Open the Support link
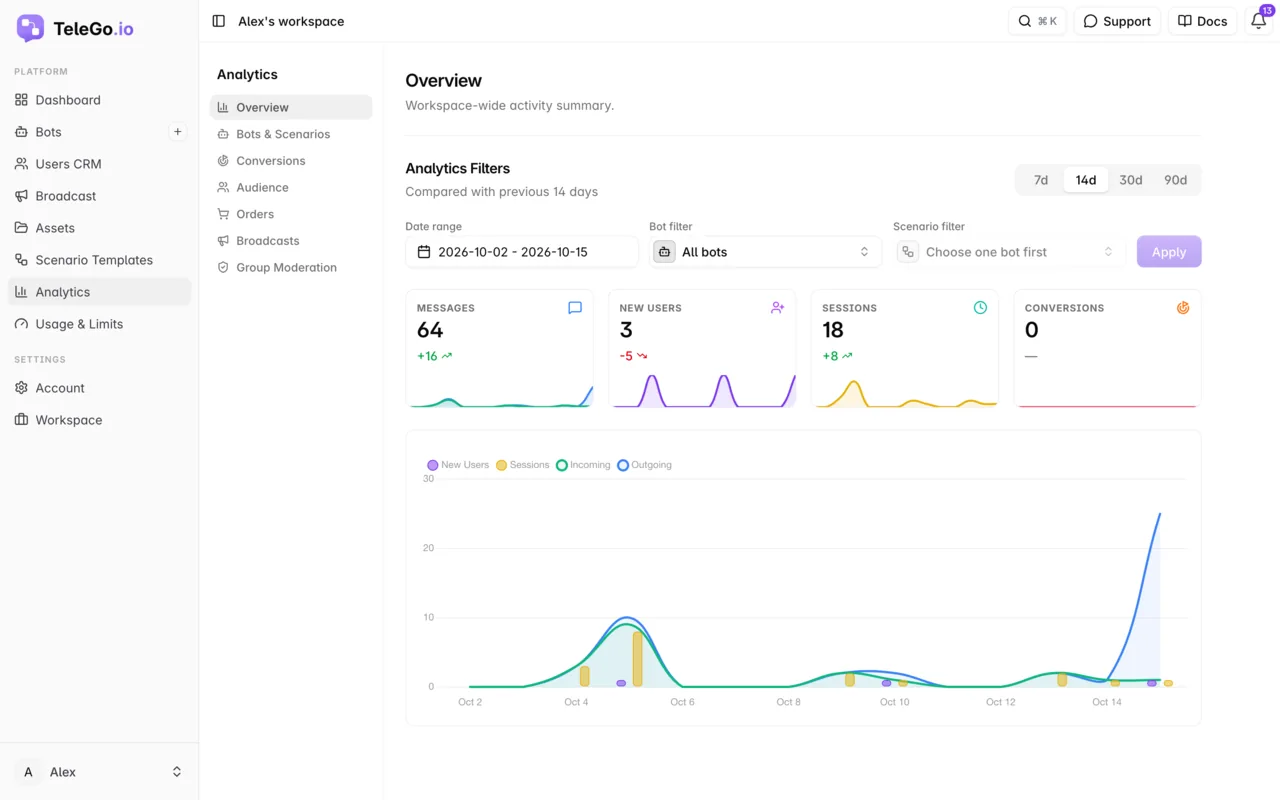 point(1117,21)
